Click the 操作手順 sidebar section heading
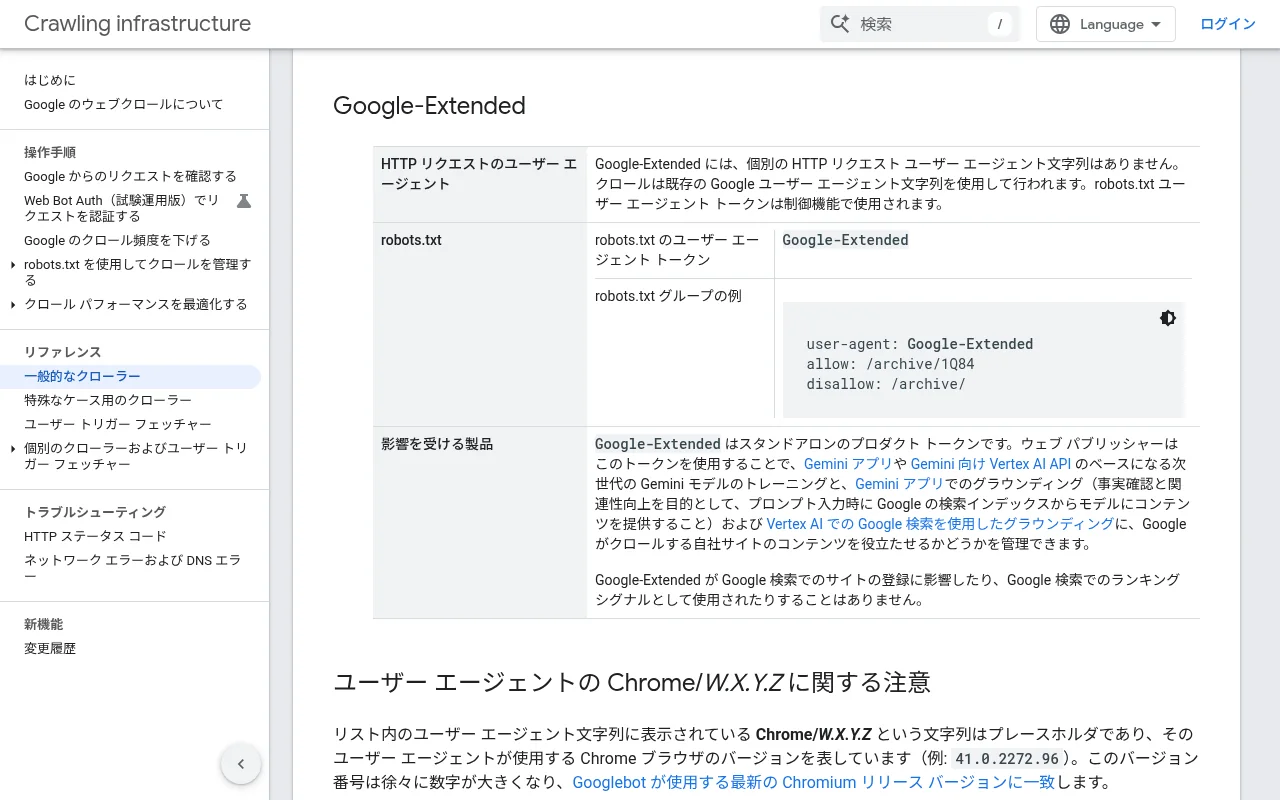Screen dimensions: 1280x800 tap(50, 152)
